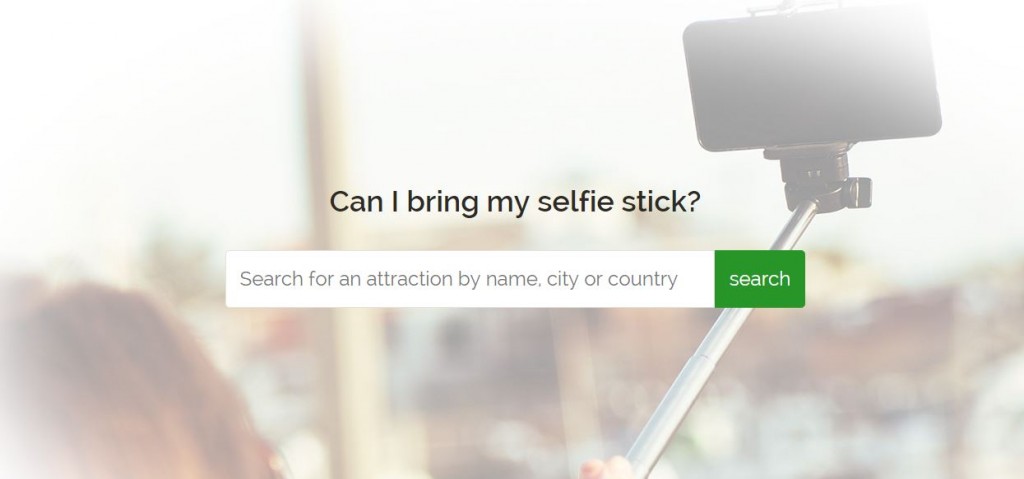Click the word 'city' in the input placeholder
1024x479 pixels.
pos(563,280)
